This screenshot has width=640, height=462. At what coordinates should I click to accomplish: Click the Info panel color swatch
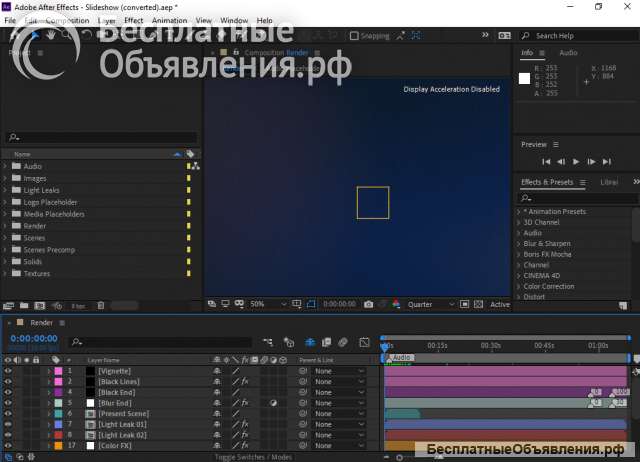tap(524, 78)
